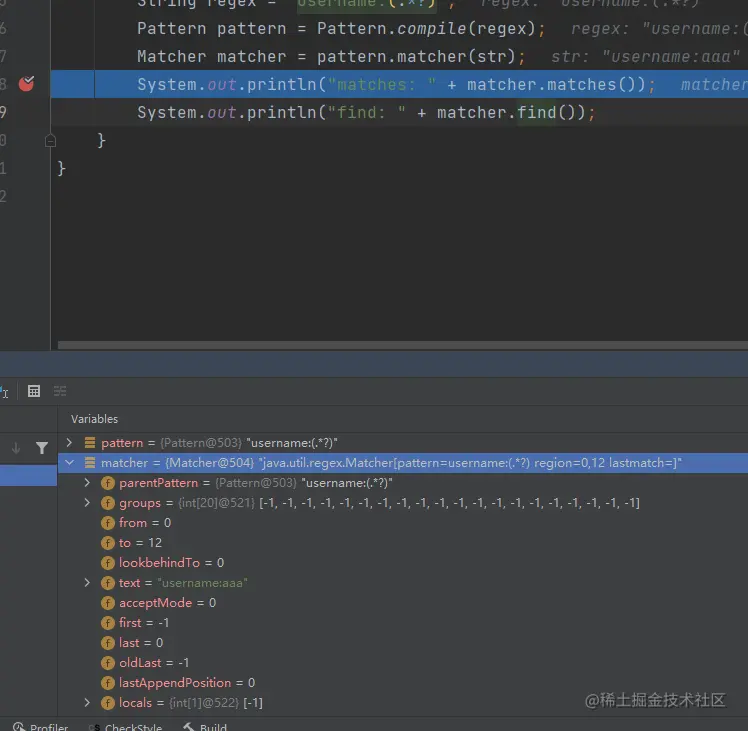Click the editor horizontal scrollbar
The width and height of the screenshot is (748, 731).
click(x=403, y=345)
